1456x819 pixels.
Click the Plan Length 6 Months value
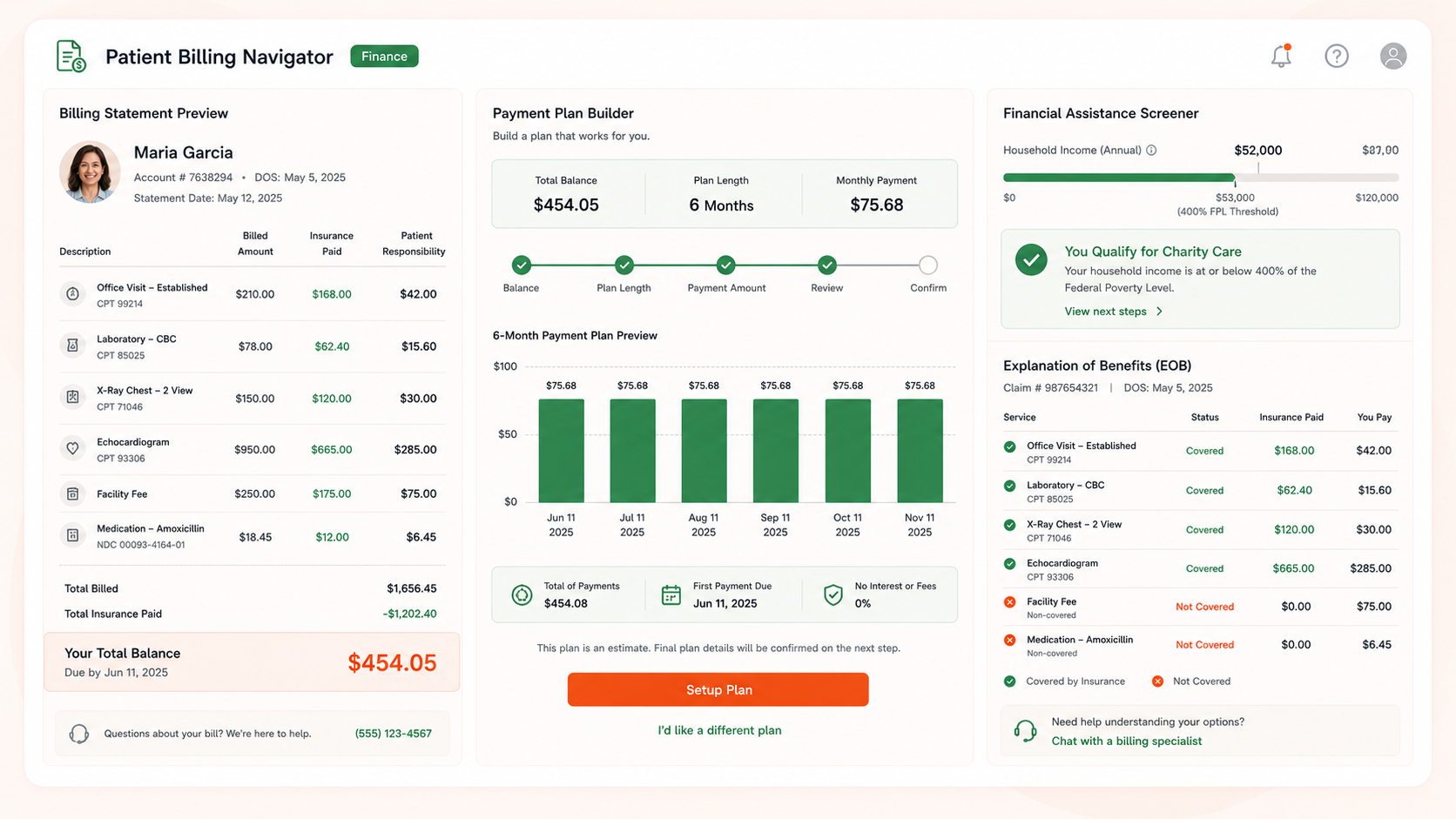pos(721,205)
